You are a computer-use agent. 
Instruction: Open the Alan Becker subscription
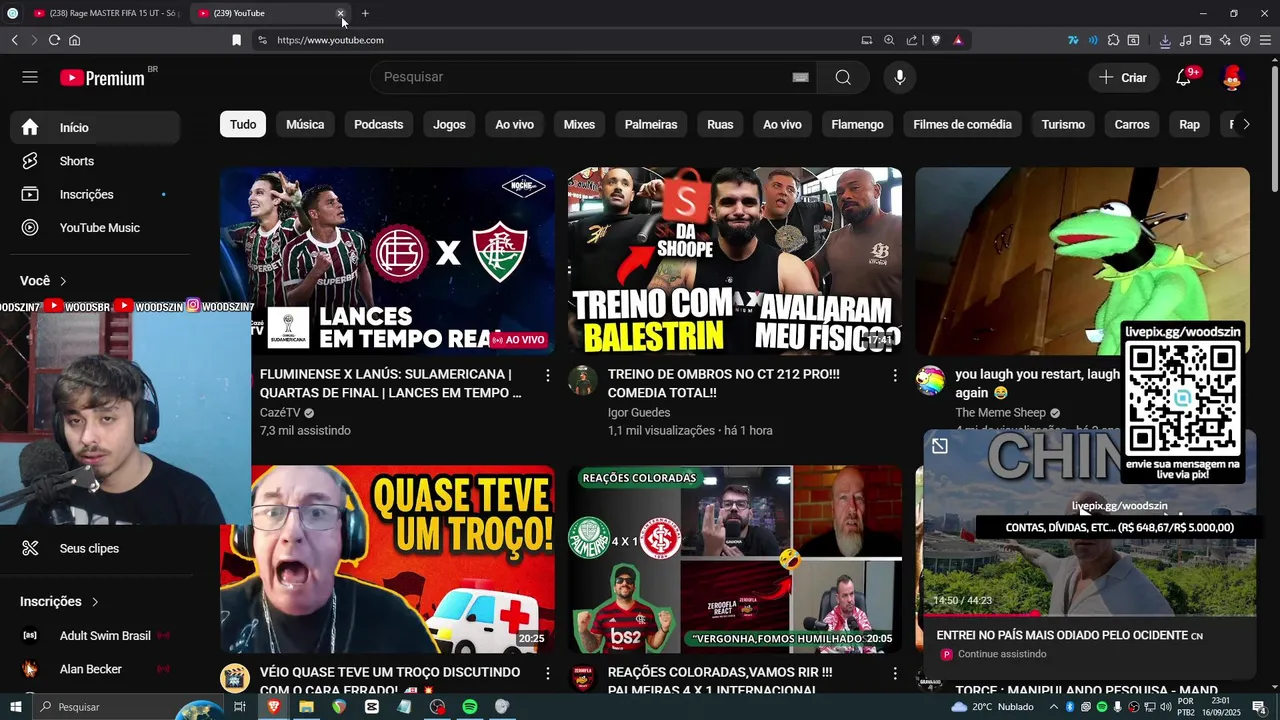pyautogui.click(x=95, y=669)
